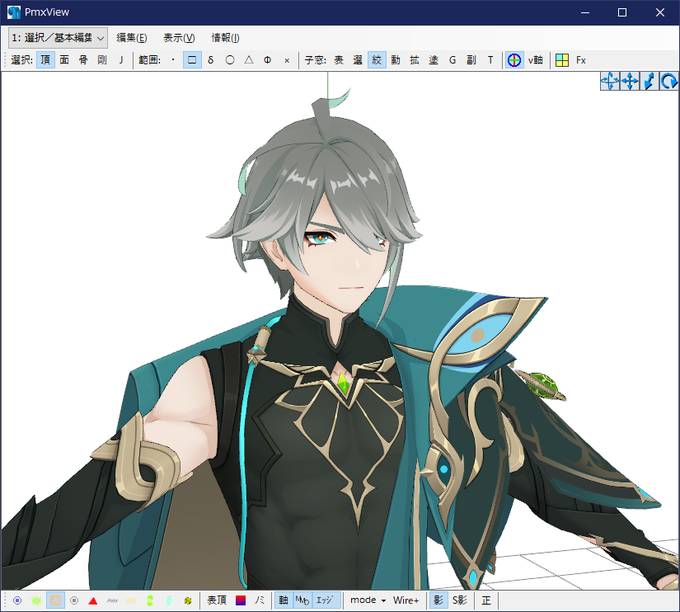Open the 表示(V) menu

point(179,38)
